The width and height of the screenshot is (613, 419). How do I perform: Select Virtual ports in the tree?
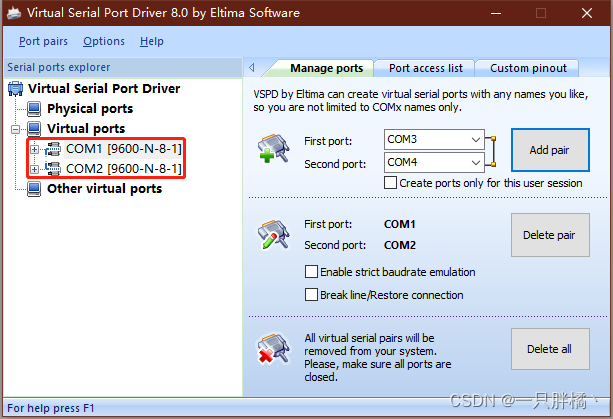coord(86,129)
